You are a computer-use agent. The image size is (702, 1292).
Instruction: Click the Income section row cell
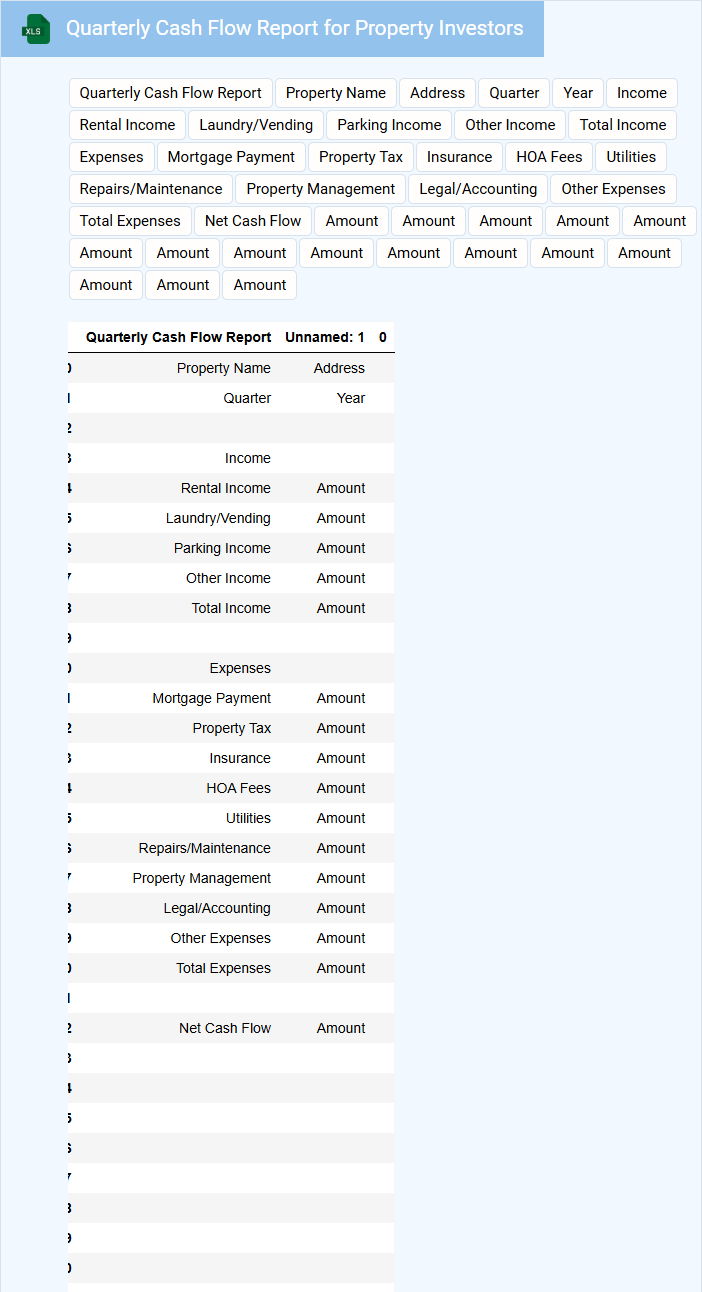point(247,458)
